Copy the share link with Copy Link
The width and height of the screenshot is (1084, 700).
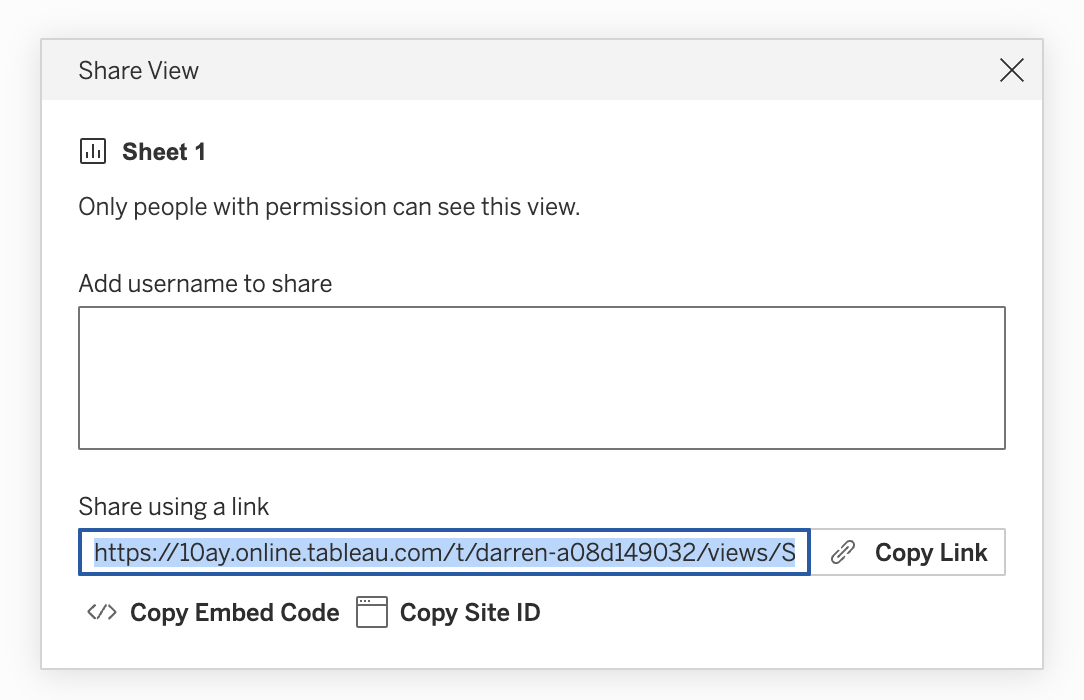(908, 552)
